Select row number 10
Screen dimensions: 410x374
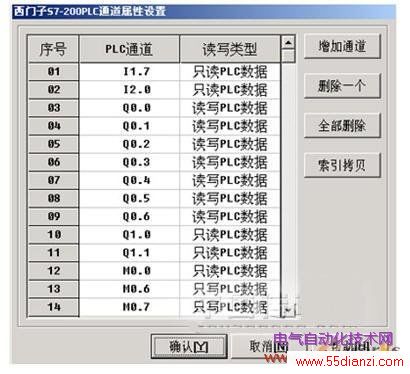54,235
